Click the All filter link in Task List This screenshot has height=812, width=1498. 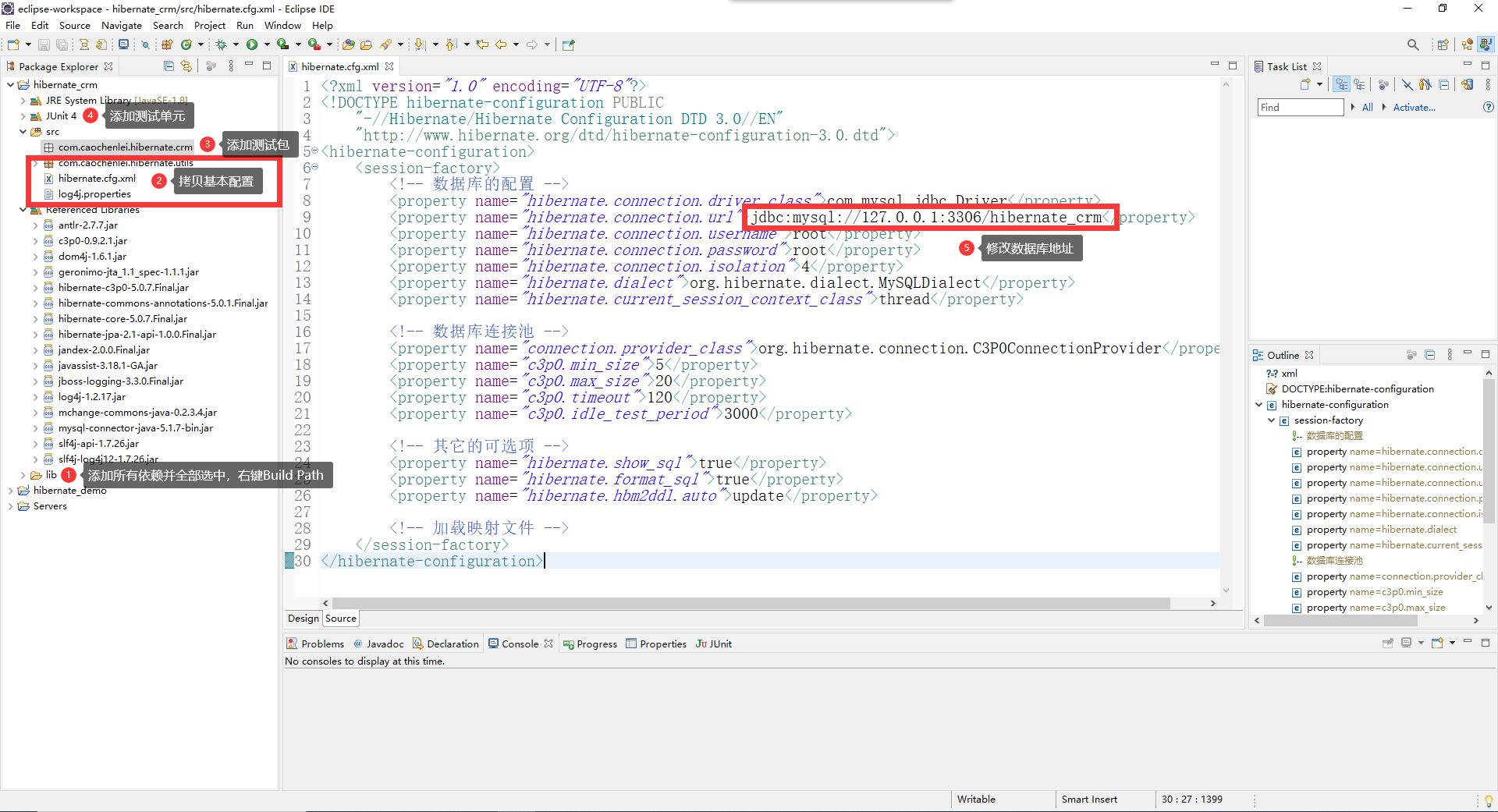(1367, 107)
